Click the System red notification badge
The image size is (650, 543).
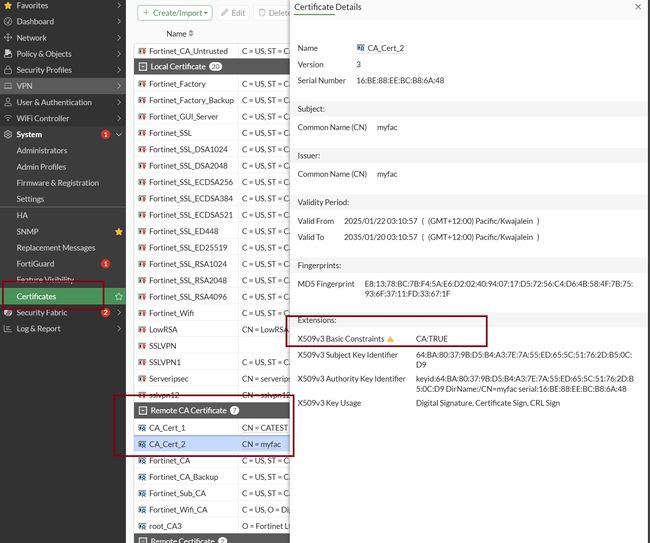coord(105,134)
